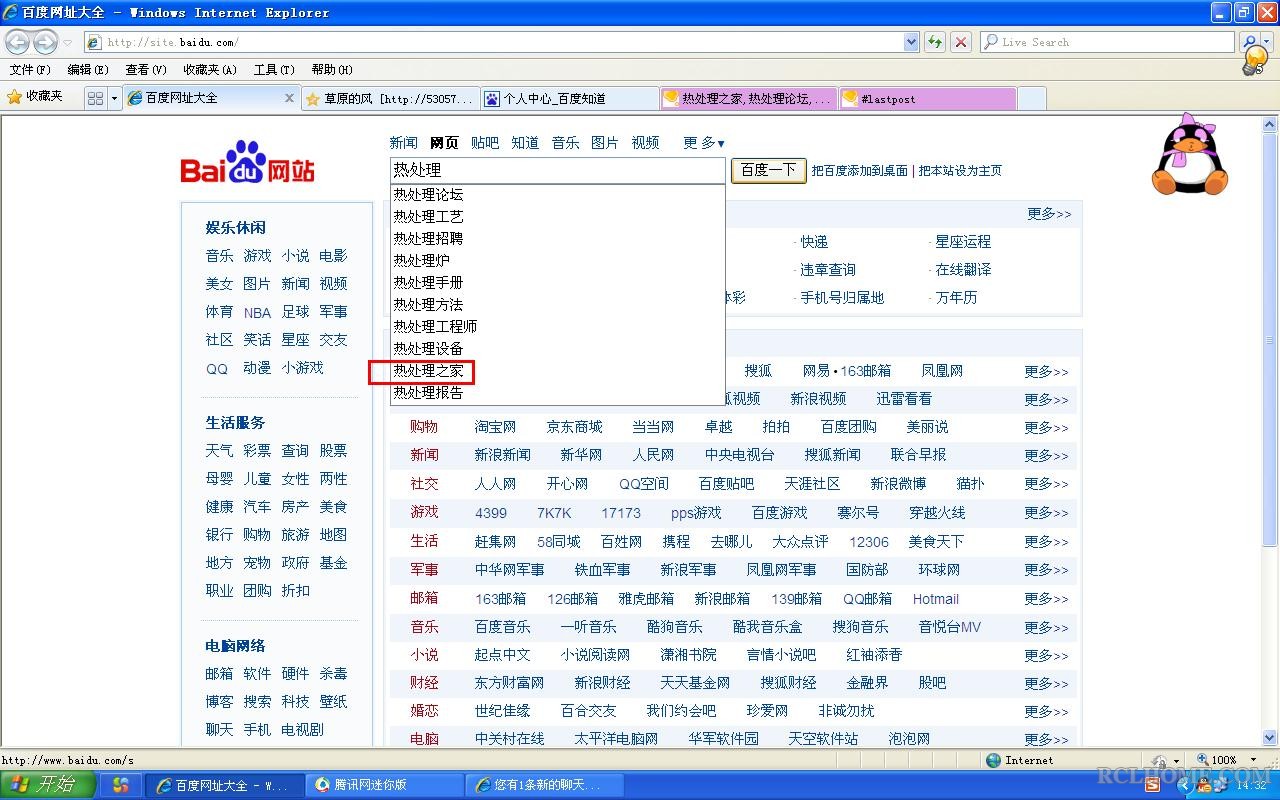Open 淘宝网 link

(496, 427)
